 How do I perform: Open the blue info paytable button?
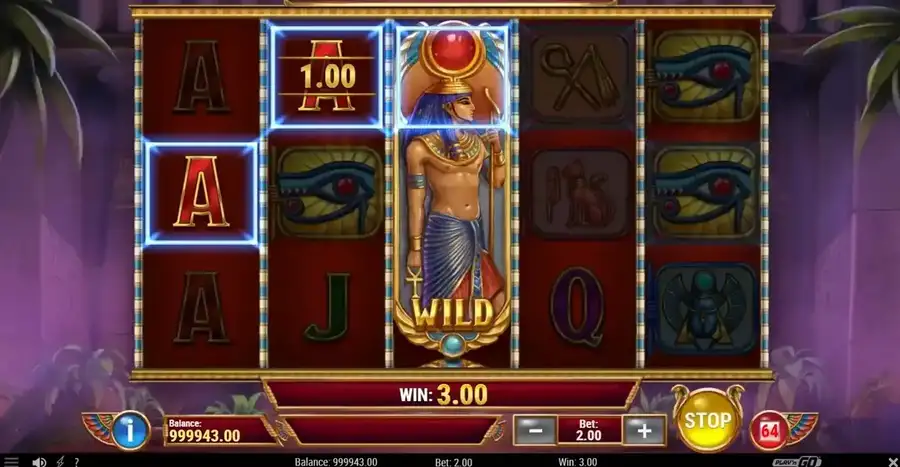pyautogui.click(x=130, y=430)
